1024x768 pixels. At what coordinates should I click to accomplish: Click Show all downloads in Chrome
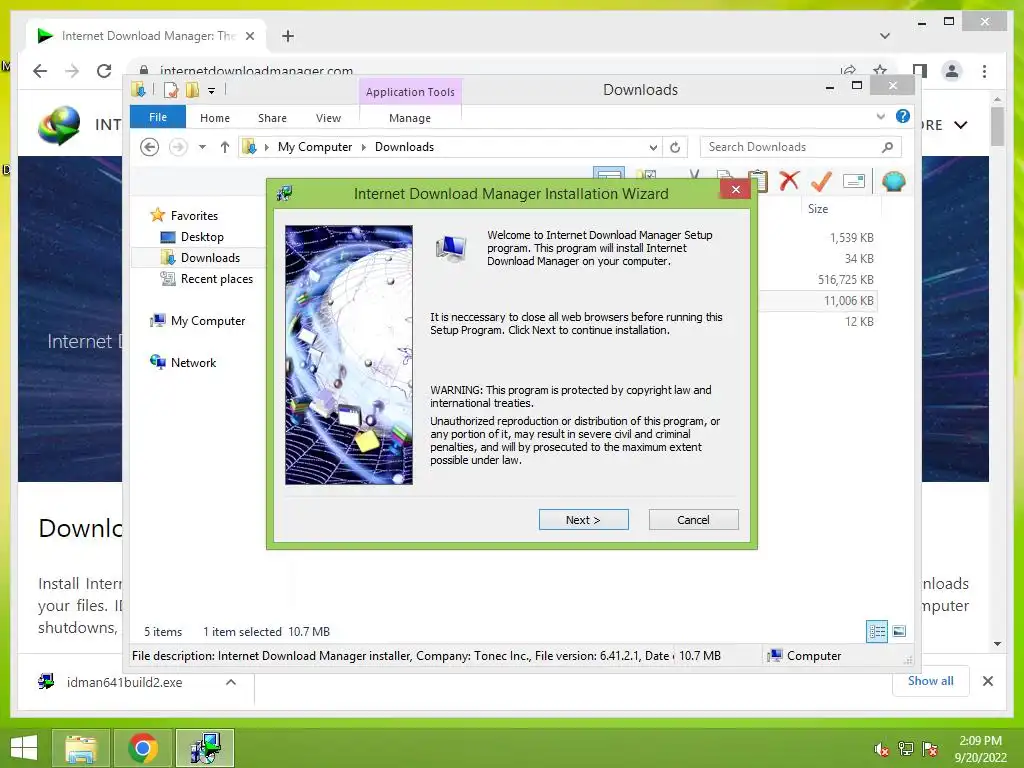(x=931, y=681)
